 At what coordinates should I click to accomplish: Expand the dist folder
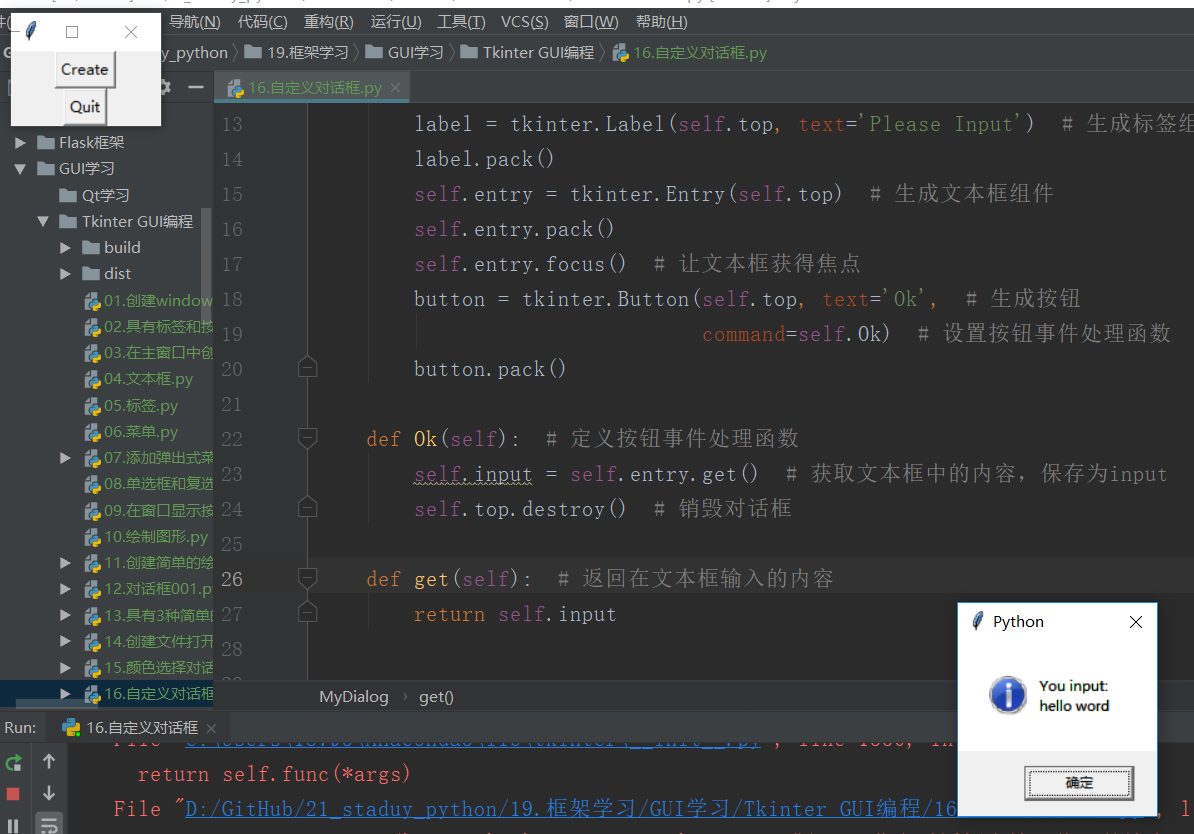coord(65,273)
